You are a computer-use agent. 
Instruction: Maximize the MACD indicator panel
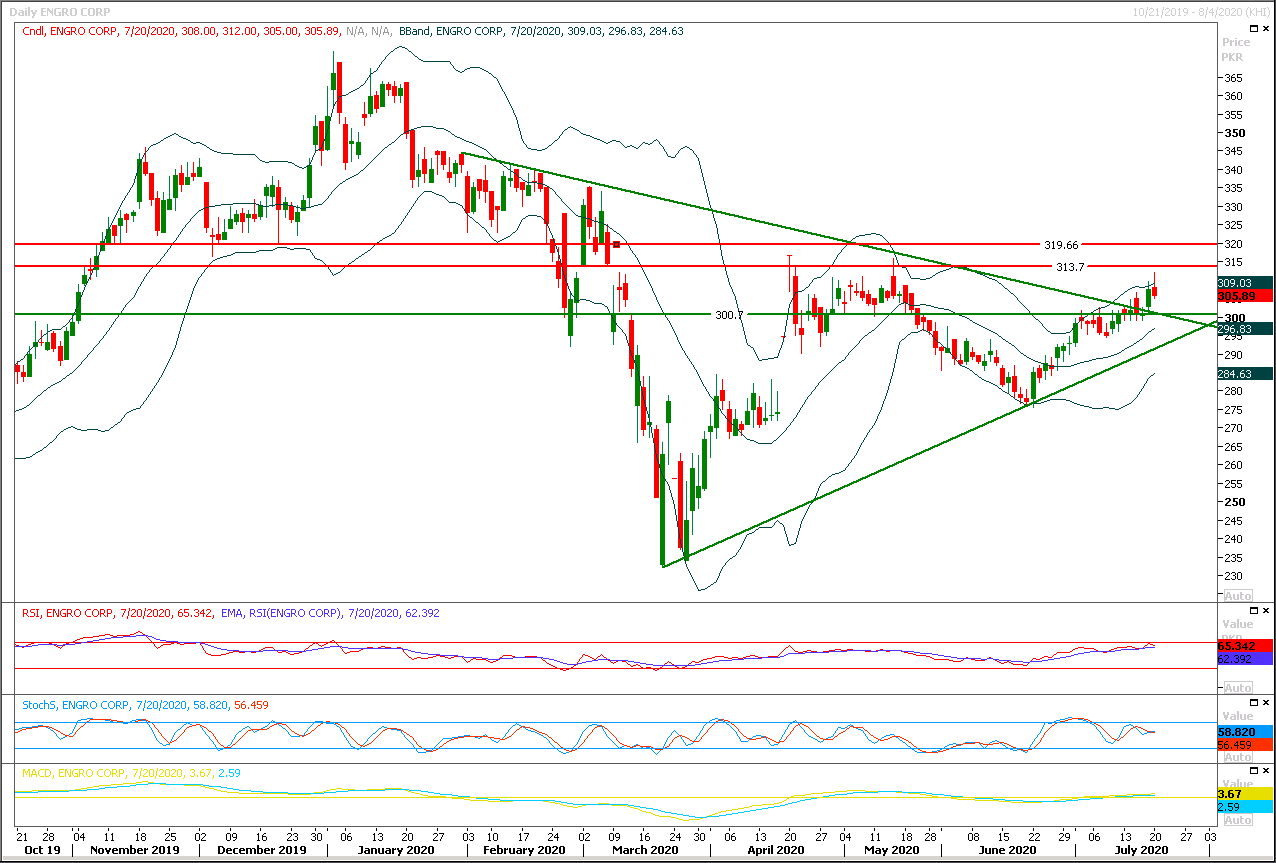pyautogui.click(x=1252, y=772)
